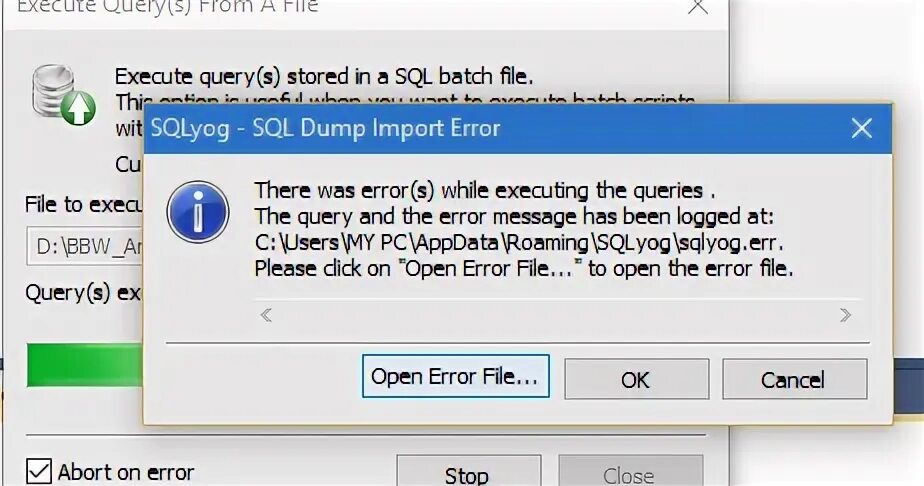The width and height of the screenshot is (924, 486).
Task: Click the File to execute label
Action: pos(84,204)
